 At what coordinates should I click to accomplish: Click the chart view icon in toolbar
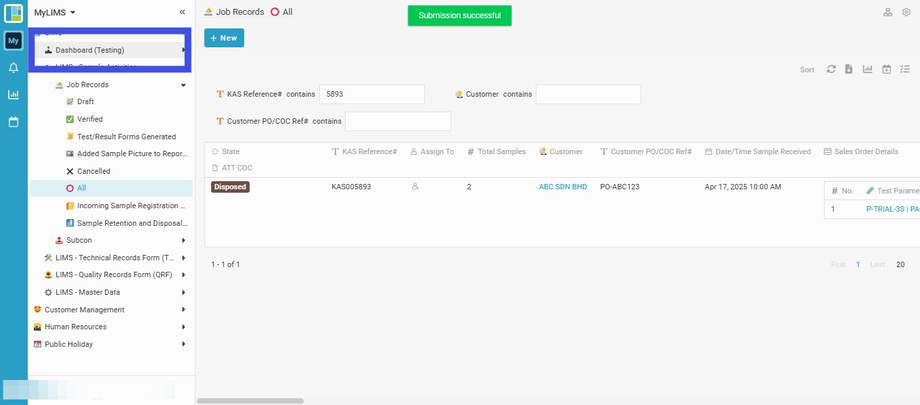pos(867,69)
